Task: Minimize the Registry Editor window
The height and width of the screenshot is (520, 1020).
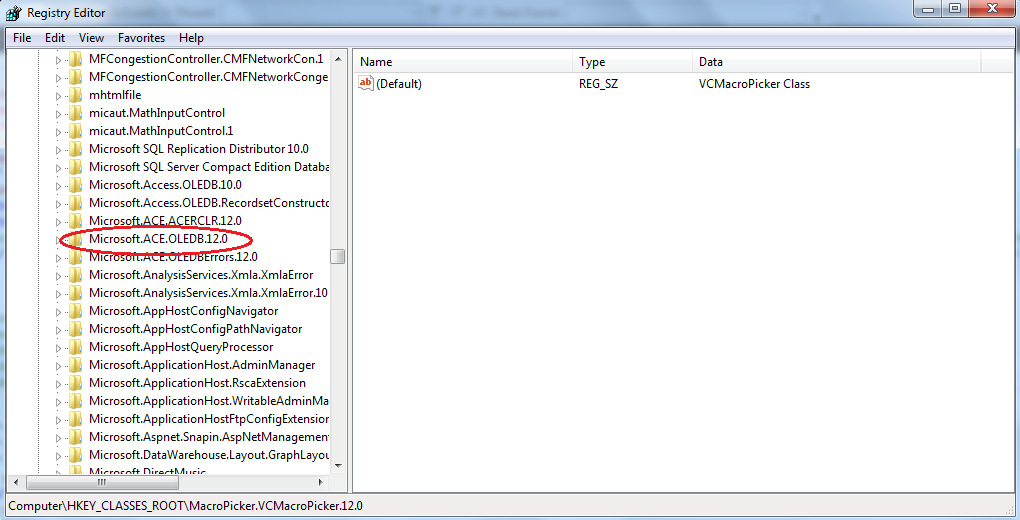Action: tap(928, 9)
